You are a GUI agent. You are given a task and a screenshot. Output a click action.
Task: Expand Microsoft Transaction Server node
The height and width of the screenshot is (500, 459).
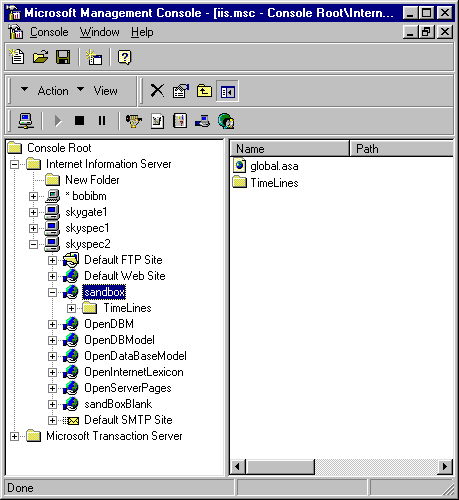[14, 436]
